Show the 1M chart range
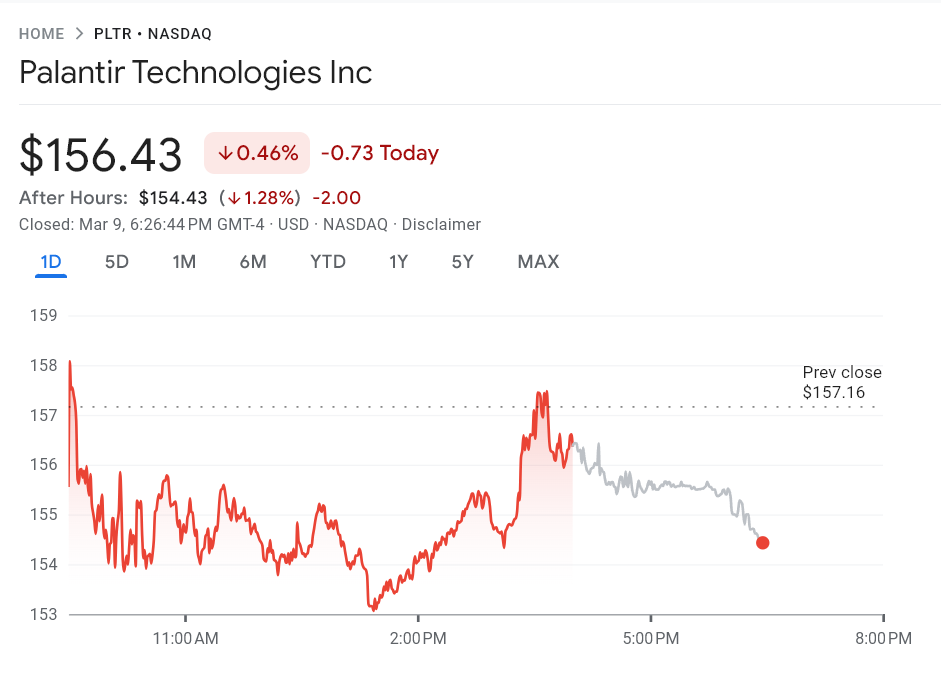The height and width of the screenshot is (675, 941). [184, 262]
